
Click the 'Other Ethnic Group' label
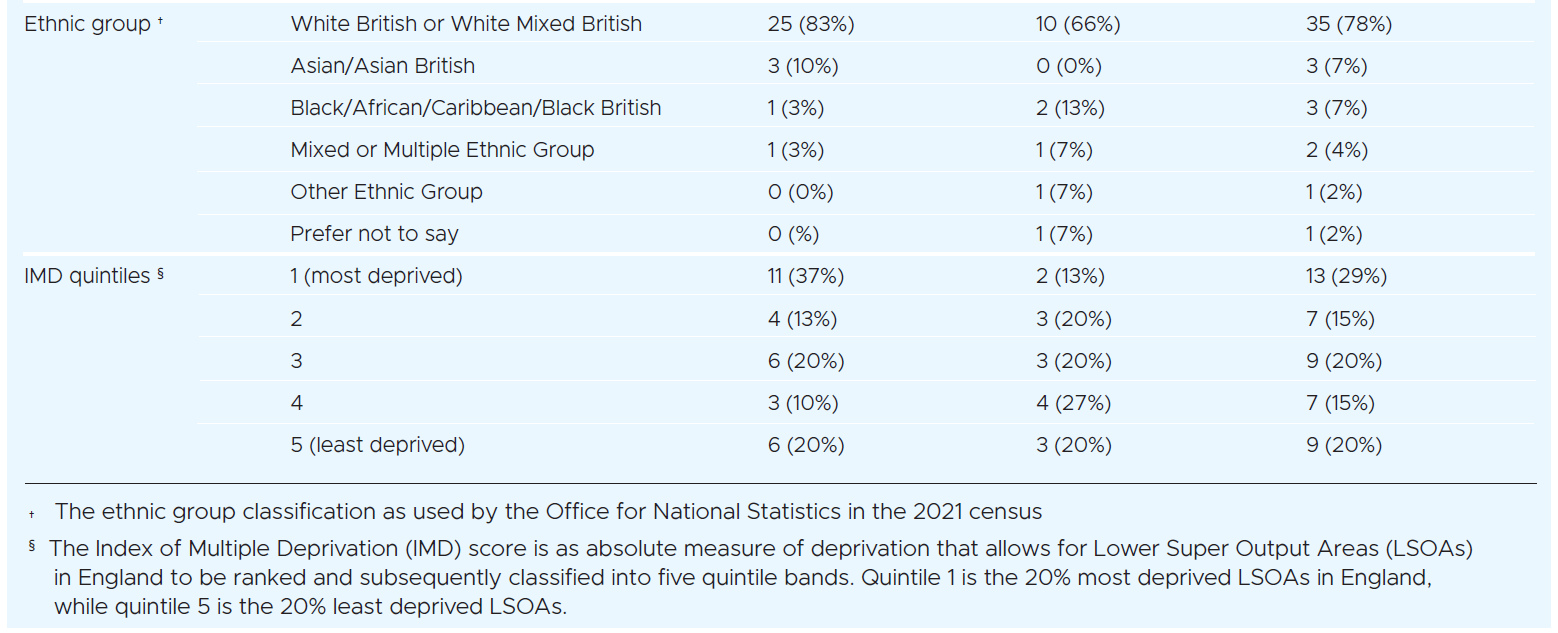pyautogui.click(x=386, y=192)
